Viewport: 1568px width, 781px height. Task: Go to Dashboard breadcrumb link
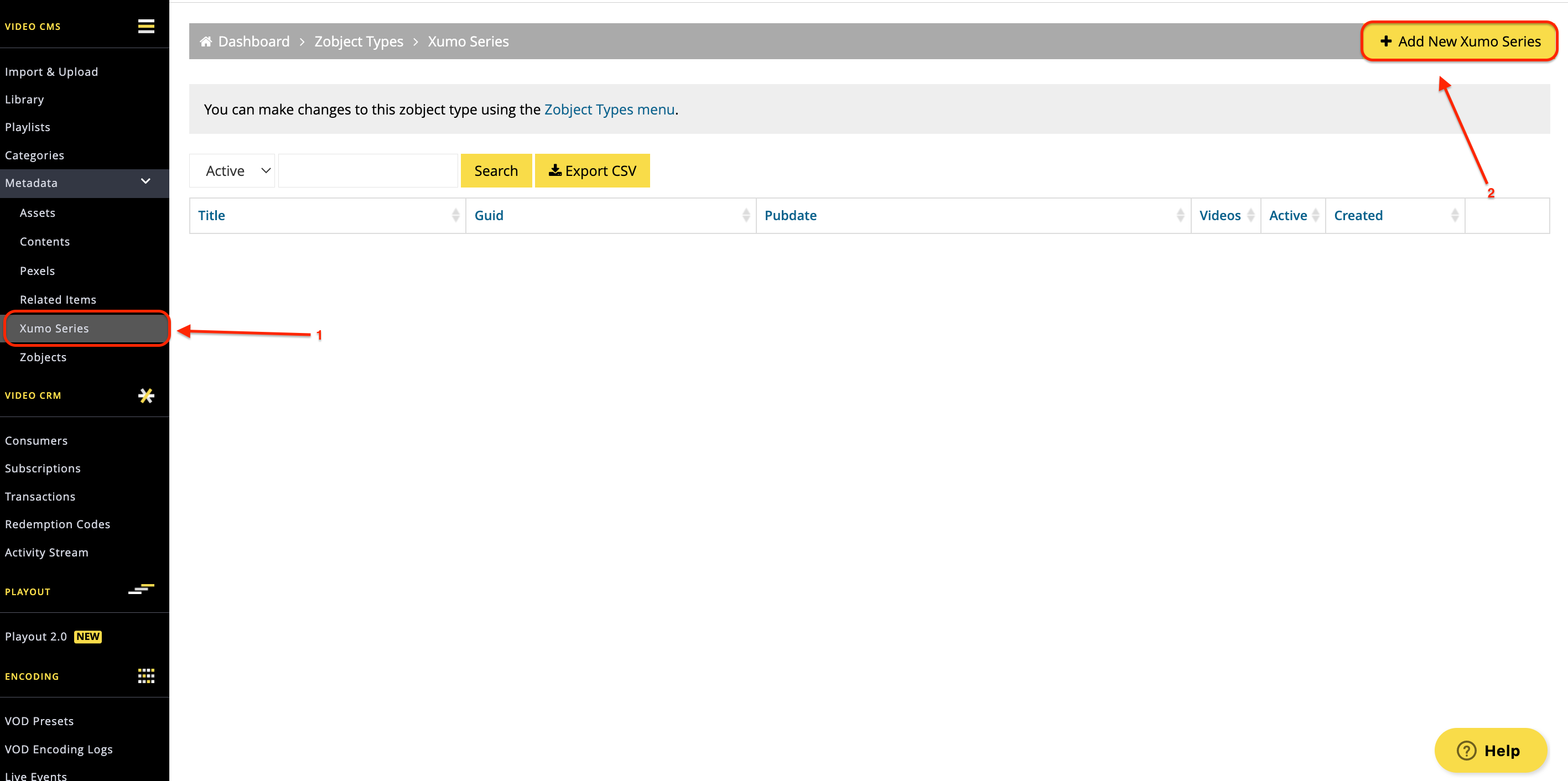pos(254,41)
